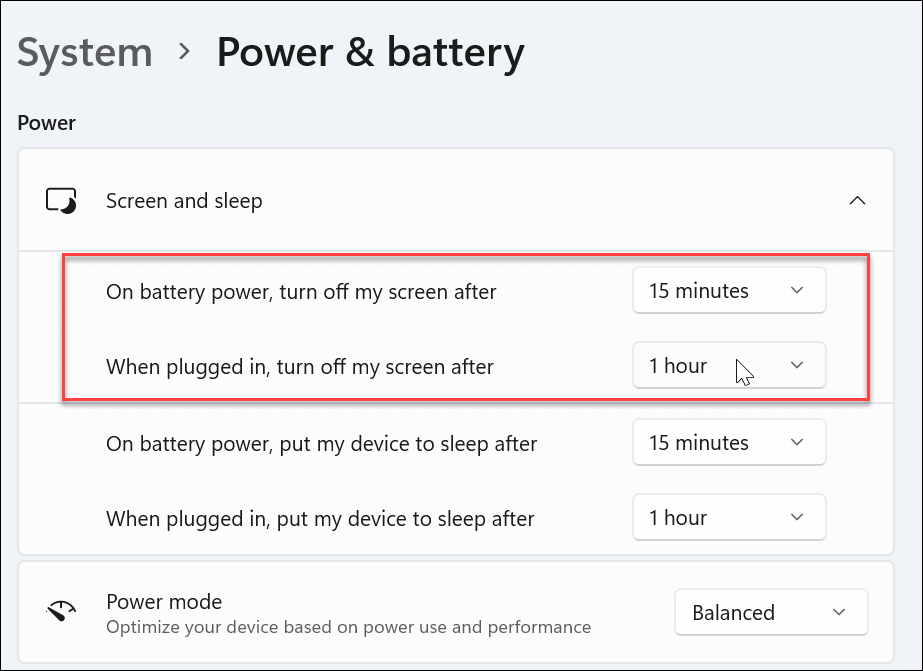Click the chevron on the battery sleep dropdown
This screenshot has height=671, width=923.
[796, 442]
